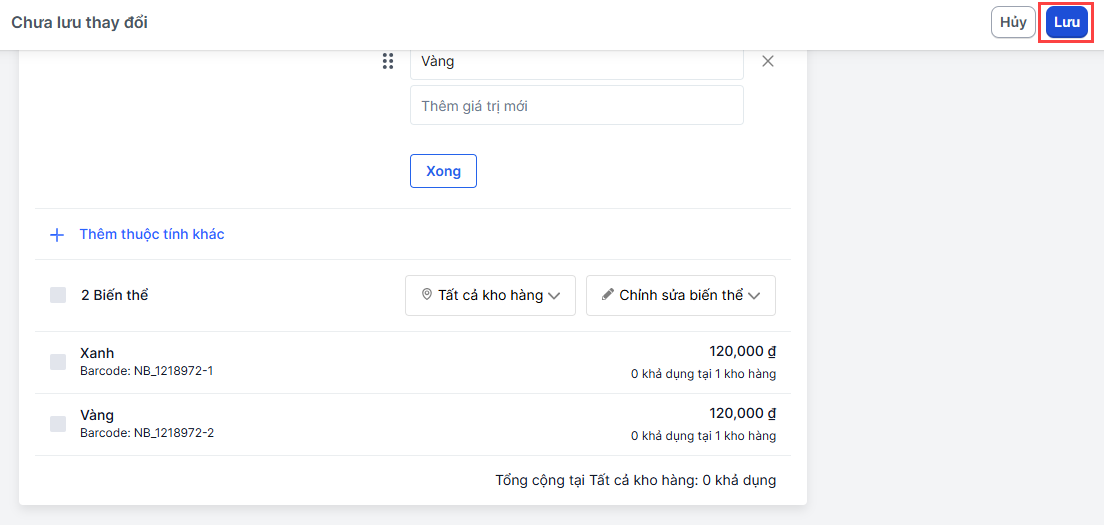Click the plus icon for adding attribute
This screenshot has width=1104, height=525.
(58, 235)
